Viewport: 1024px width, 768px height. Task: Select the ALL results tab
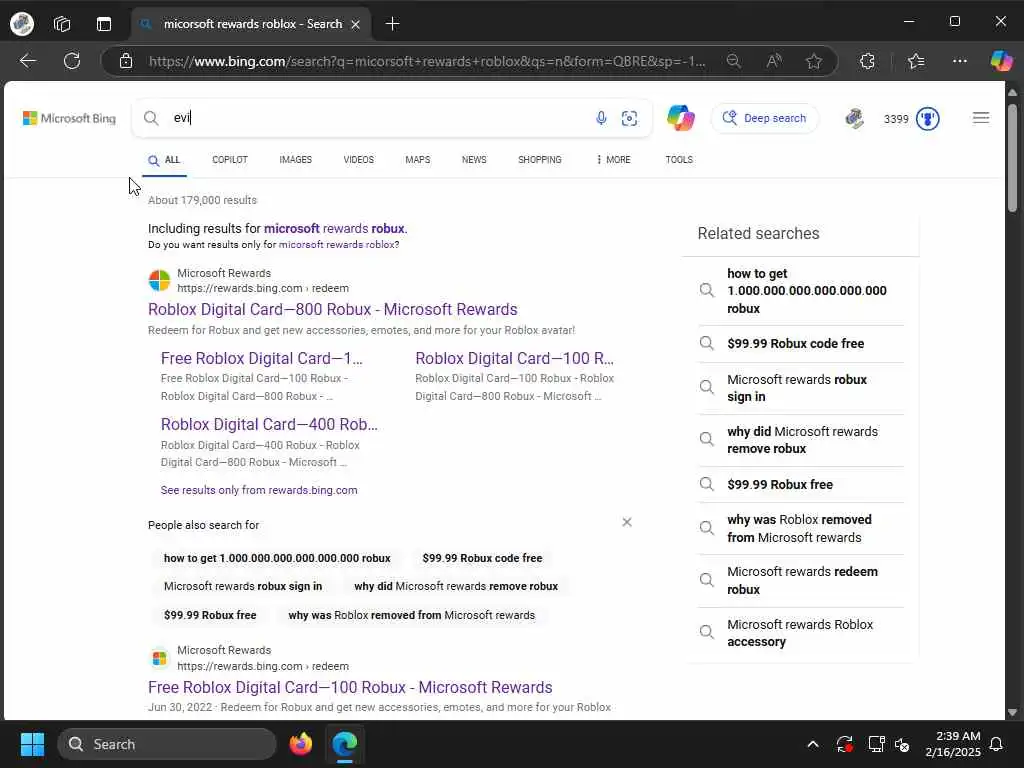tap(165, 160)
